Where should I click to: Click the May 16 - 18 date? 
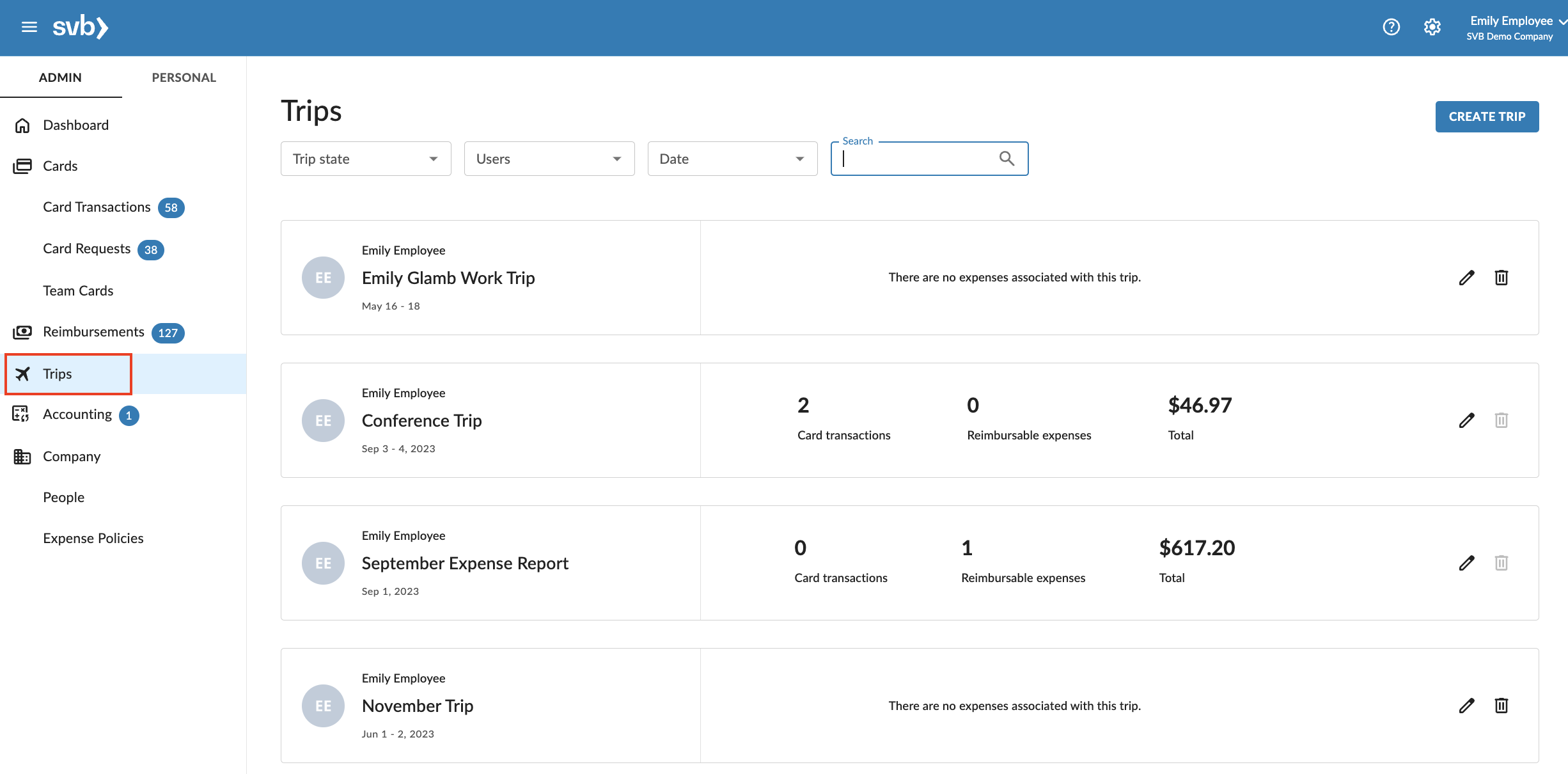coord(391,306)
